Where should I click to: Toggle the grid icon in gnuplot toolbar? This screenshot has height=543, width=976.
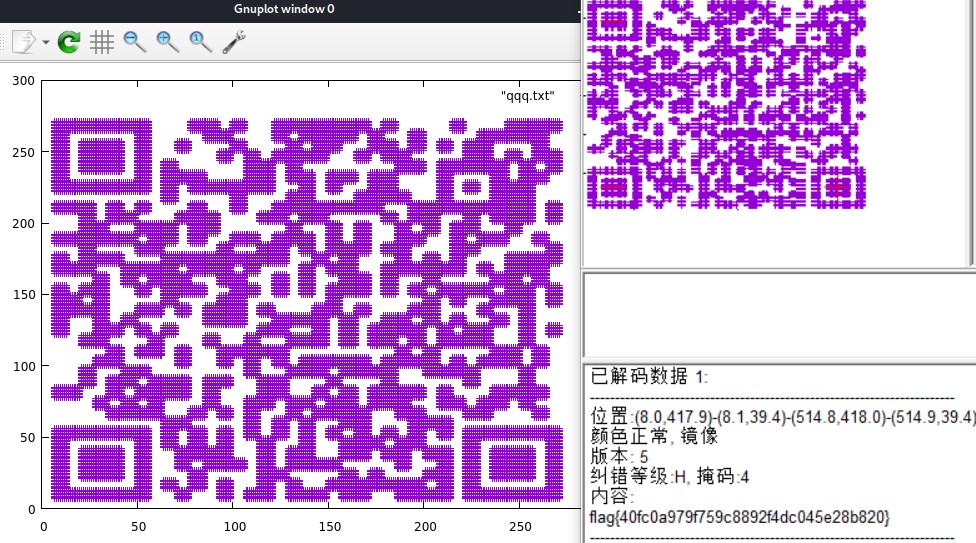[101, 42]
